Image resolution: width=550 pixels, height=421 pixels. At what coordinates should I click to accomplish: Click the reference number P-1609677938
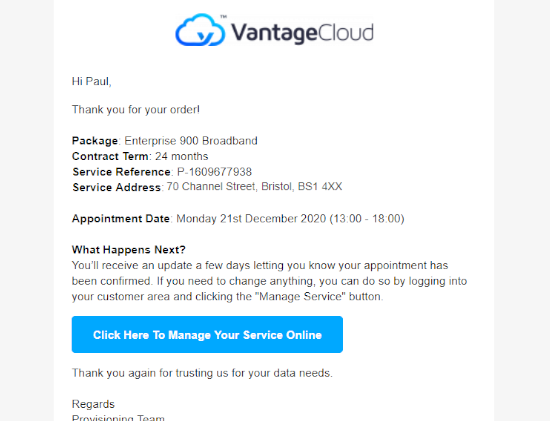coord(214,172)
